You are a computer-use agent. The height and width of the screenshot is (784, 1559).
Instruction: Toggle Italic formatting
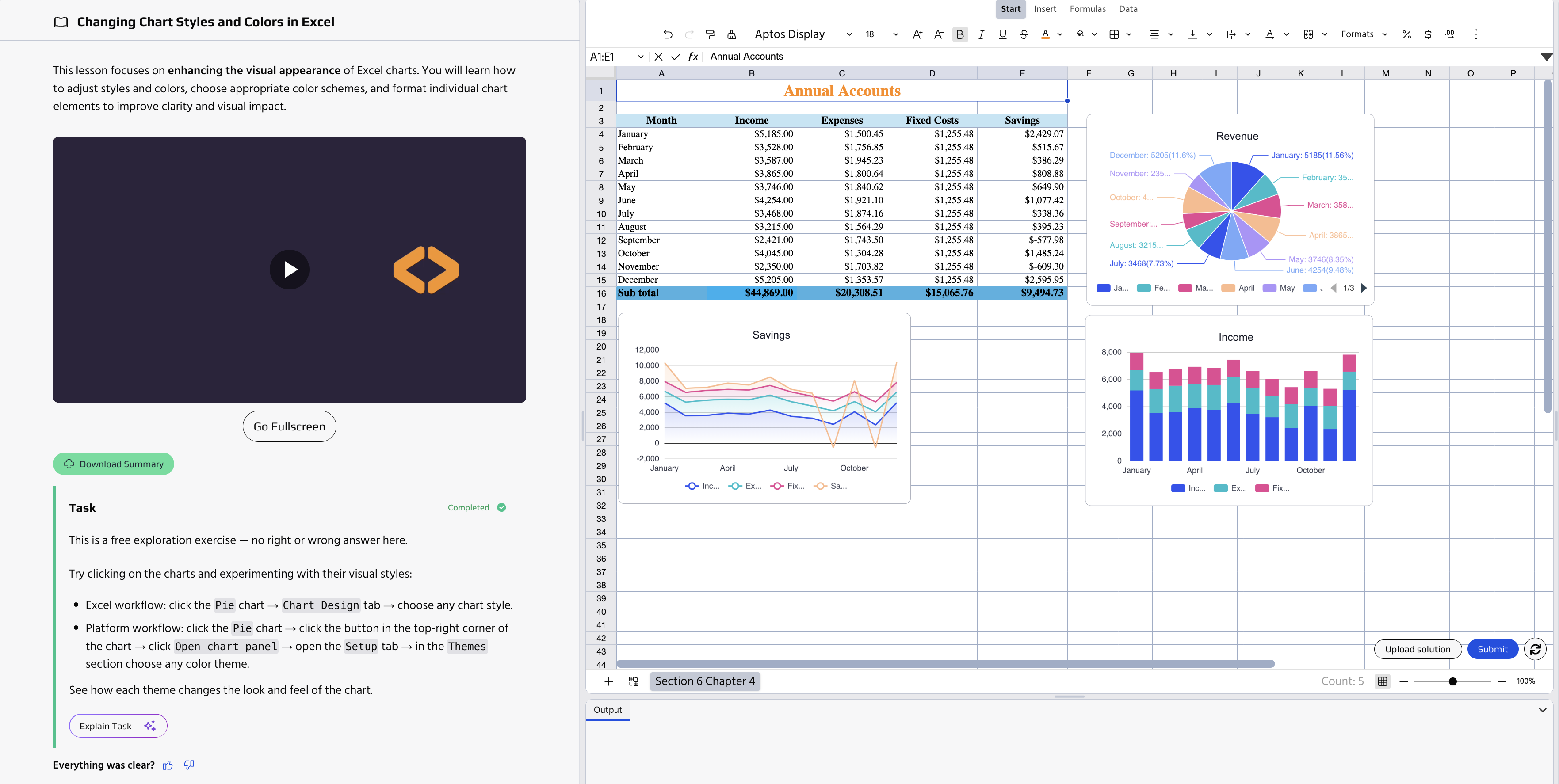pos(981,34)
